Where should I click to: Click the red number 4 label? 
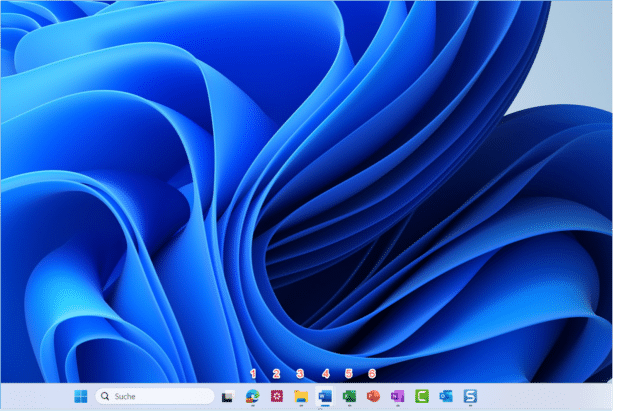click(325, 373)
